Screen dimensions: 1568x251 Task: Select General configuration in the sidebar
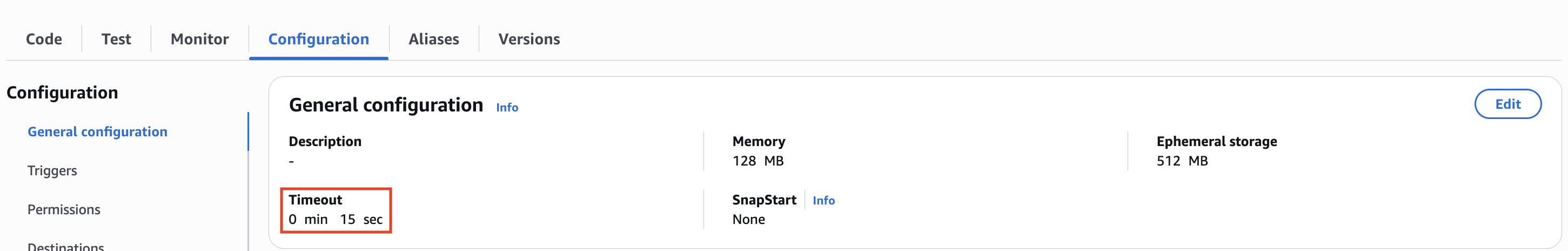point(97,131)
